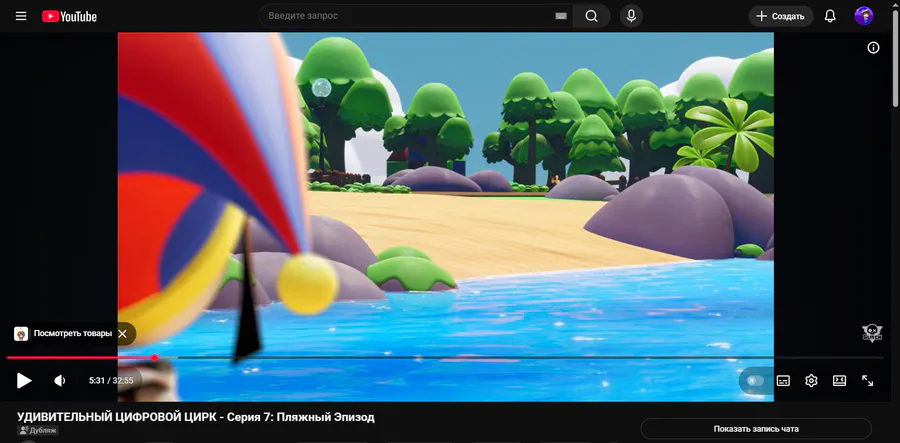Open the notifications bell

(830, 16)
